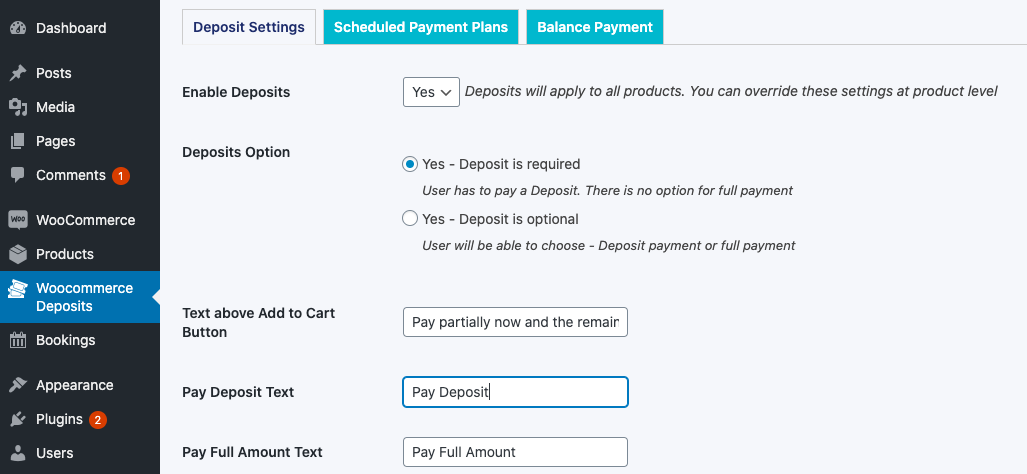Click the Woocommerce Deposits icon
The width and height of the screenshot is (1027, 474).
coord(18,290)
